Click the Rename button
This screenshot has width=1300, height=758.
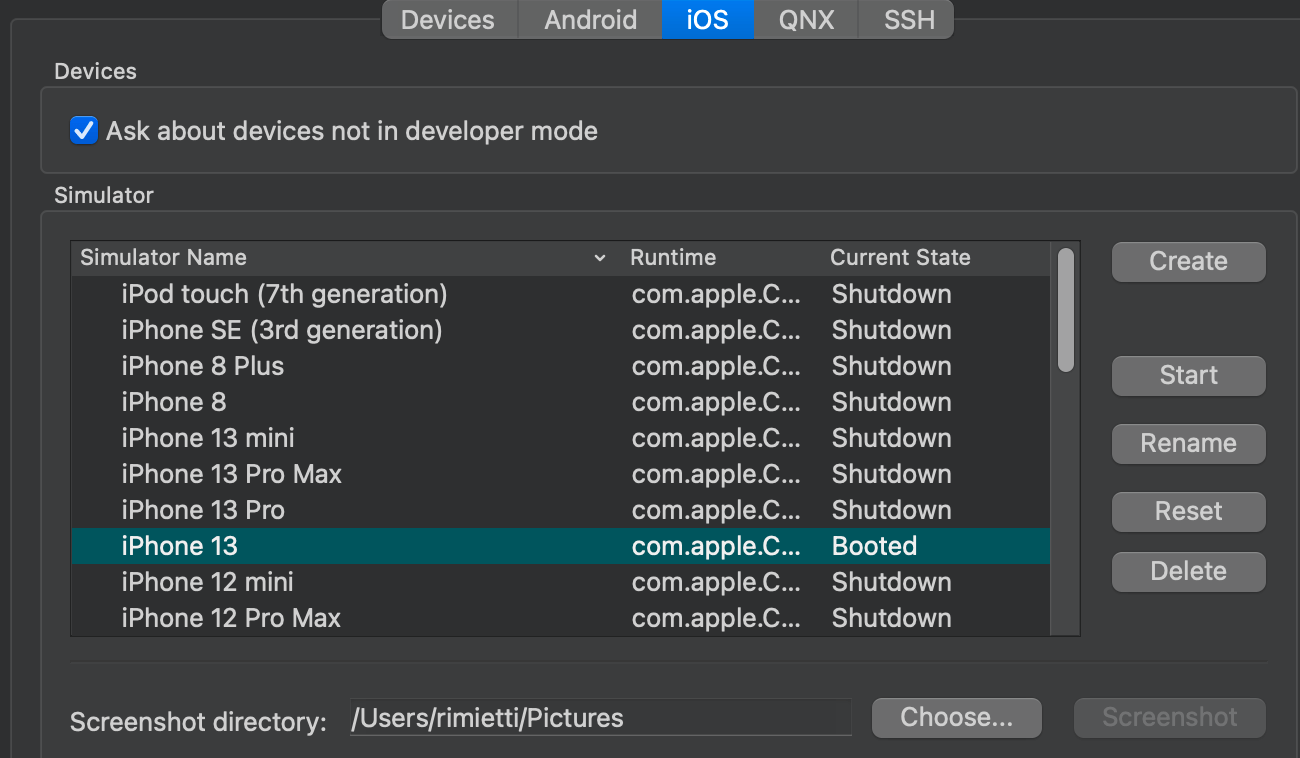pyautogui.click(x=1188, y=444)
